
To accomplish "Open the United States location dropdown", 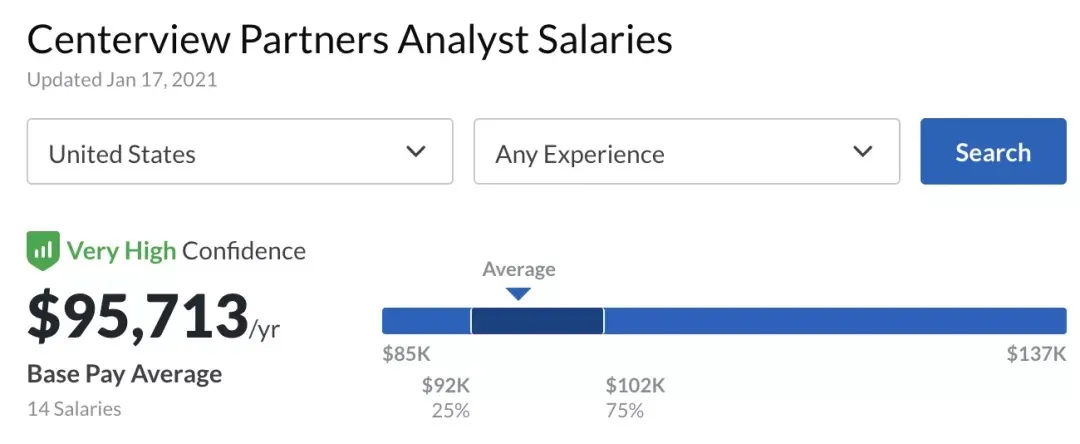I will pyautogui.click(x=240, y=152).
